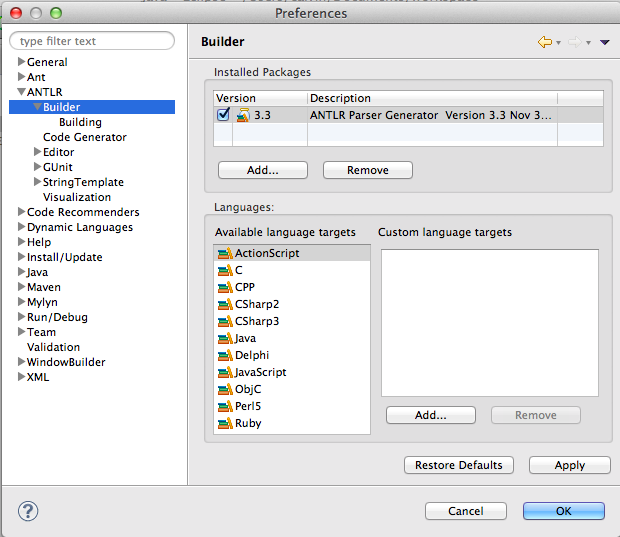The image size is (620, 537).
Task: Expand the Help preferences node
Action: 21,242
